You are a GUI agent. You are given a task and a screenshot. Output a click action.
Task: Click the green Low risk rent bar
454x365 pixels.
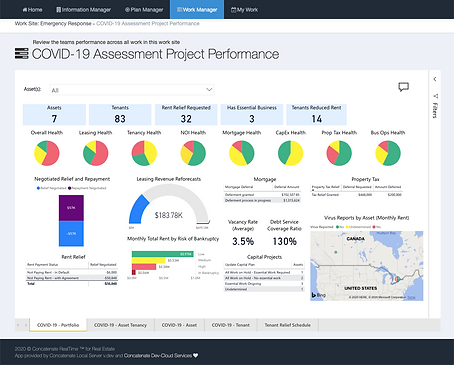click(163, 254)
